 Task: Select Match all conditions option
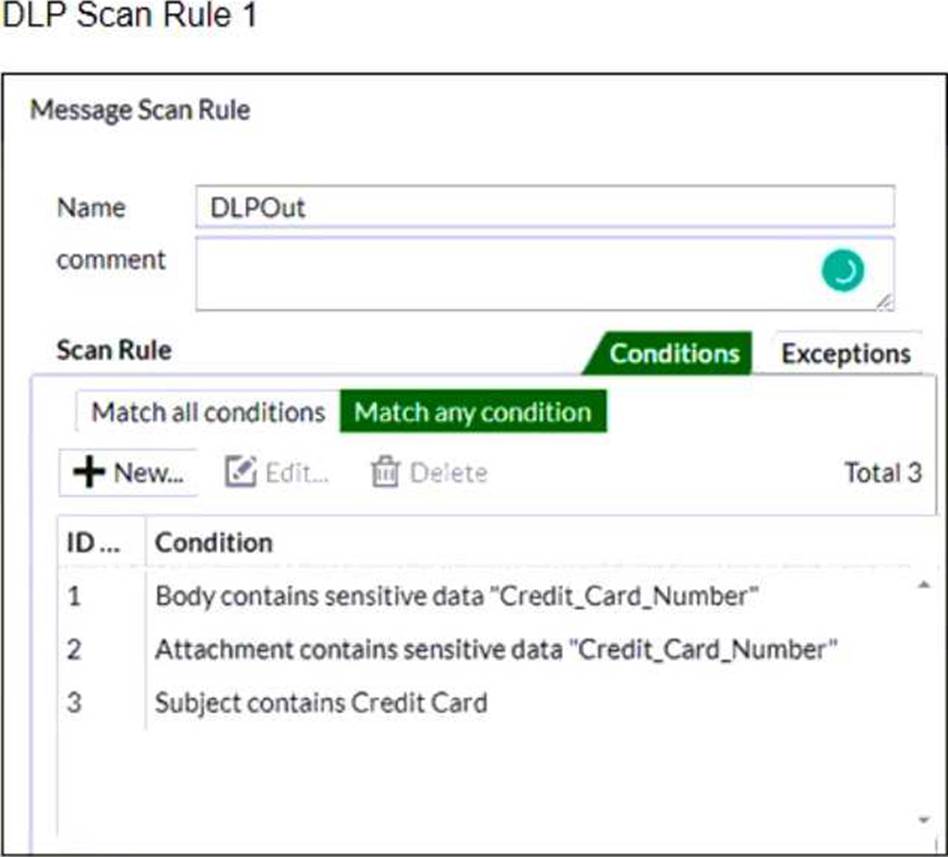click(208, 412)
